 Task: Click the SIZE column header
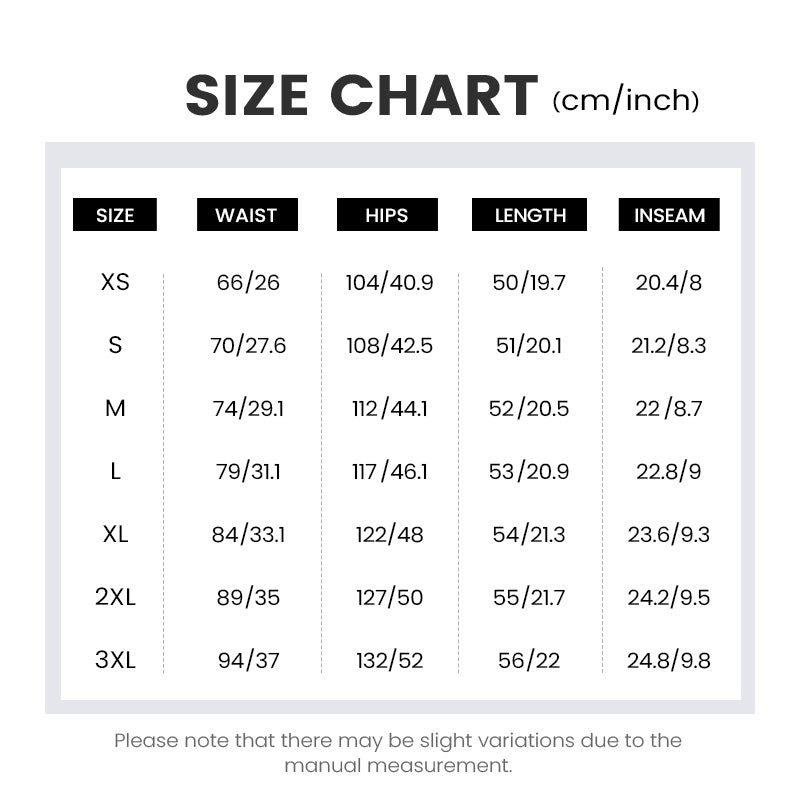pyautogui.click(x=115, y=215)
